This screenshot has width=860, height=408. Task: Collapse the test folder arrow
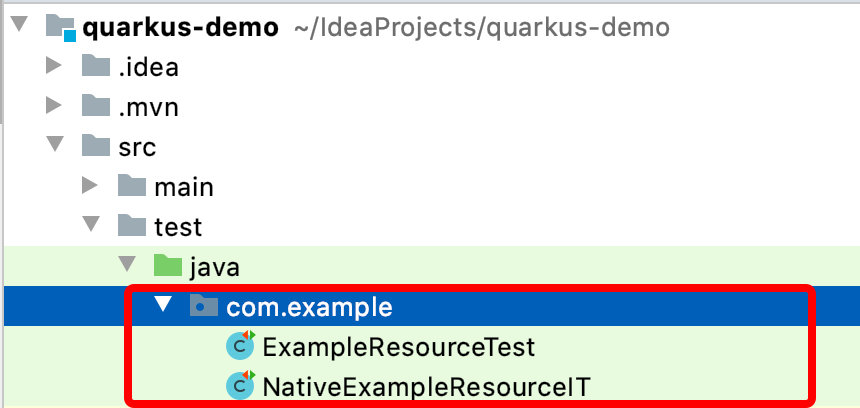point(92,224)
